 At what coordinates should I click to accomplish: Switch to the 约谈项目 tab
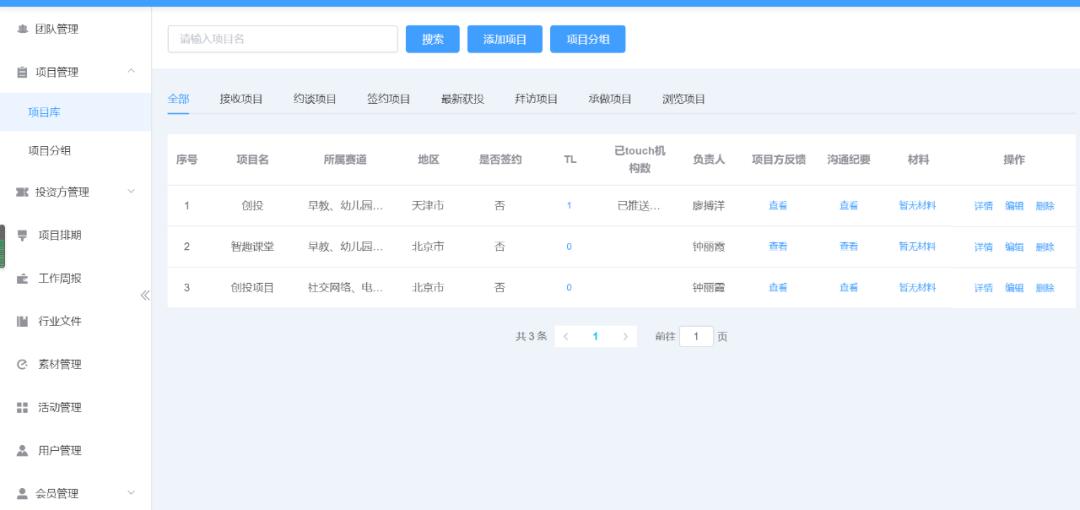coord(315,99)
